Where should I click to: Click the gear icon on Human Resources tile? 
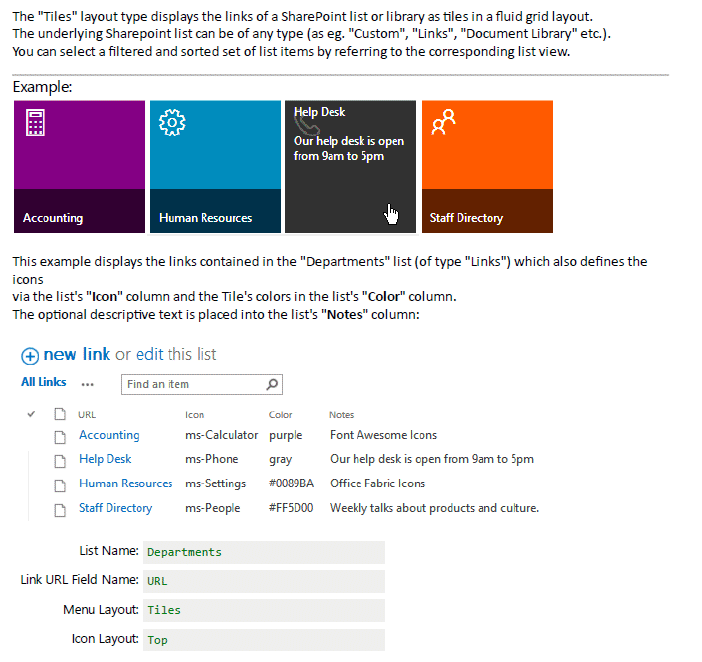[x=173, y=123]
